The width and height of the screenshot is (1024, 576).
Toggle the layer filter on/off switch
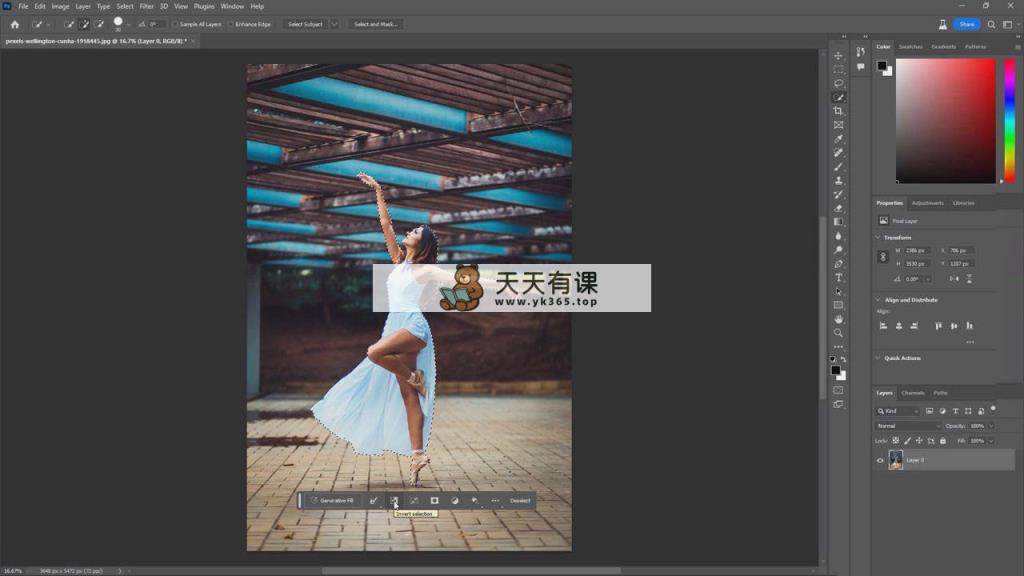(x=993, y=409)
